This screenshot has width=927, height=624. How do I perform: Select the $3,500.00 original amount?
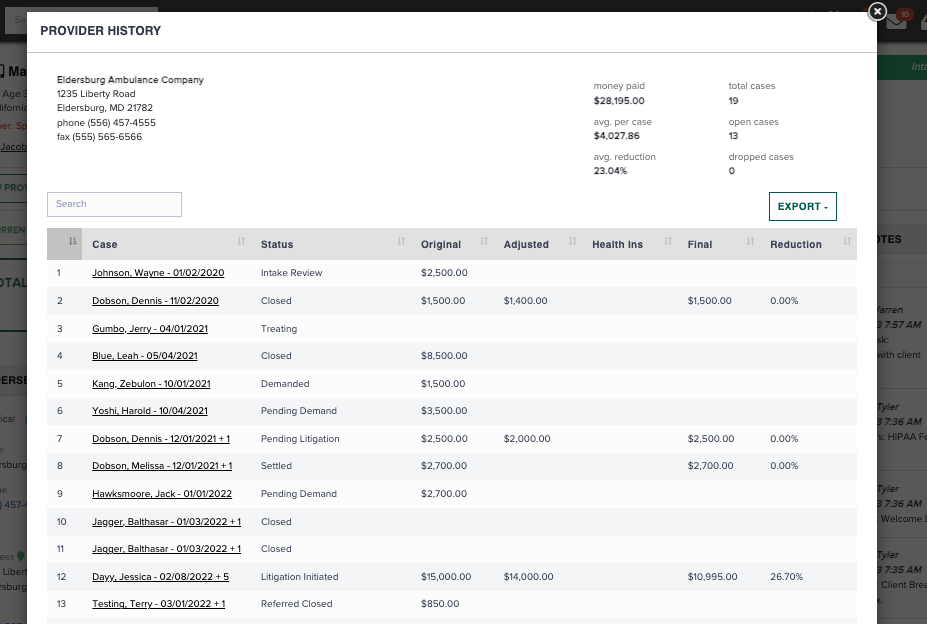[x=444, y=410]
